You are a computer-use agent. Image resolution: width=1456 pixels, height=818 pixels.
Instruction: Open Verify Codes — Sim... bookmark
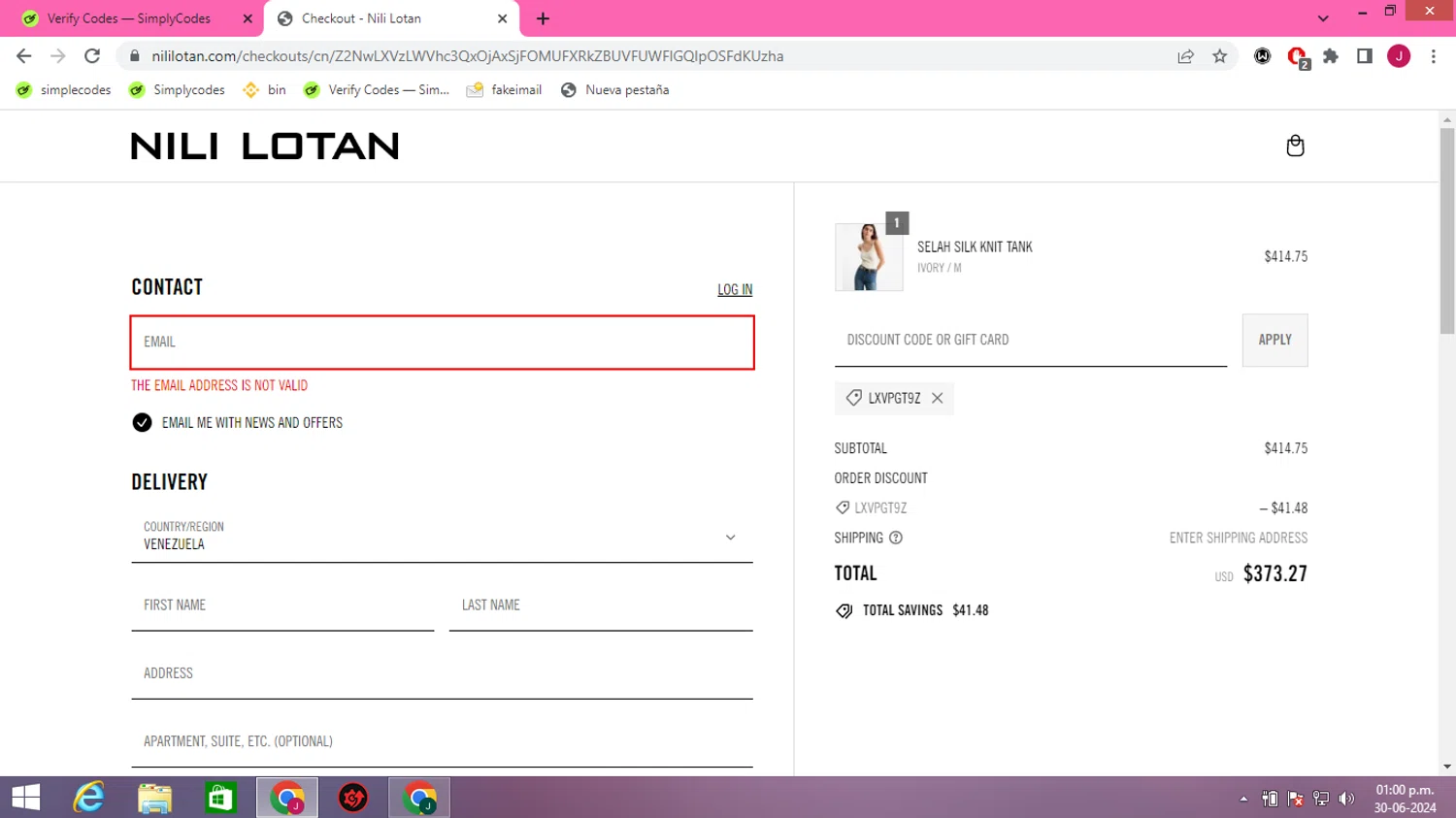pos(377,90)
